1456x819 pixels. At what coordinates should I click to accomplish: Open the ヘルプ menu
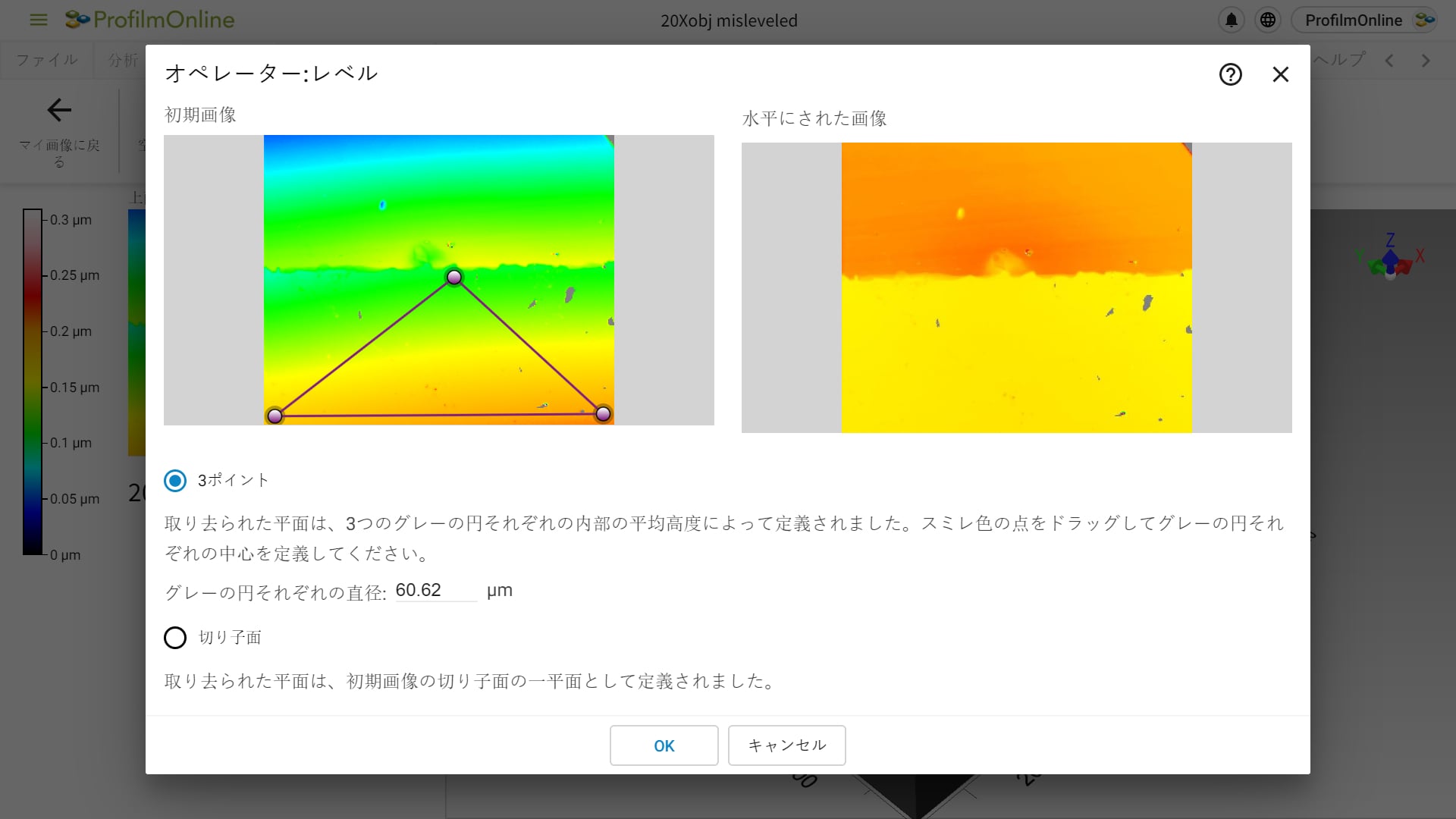point(1339,60)
